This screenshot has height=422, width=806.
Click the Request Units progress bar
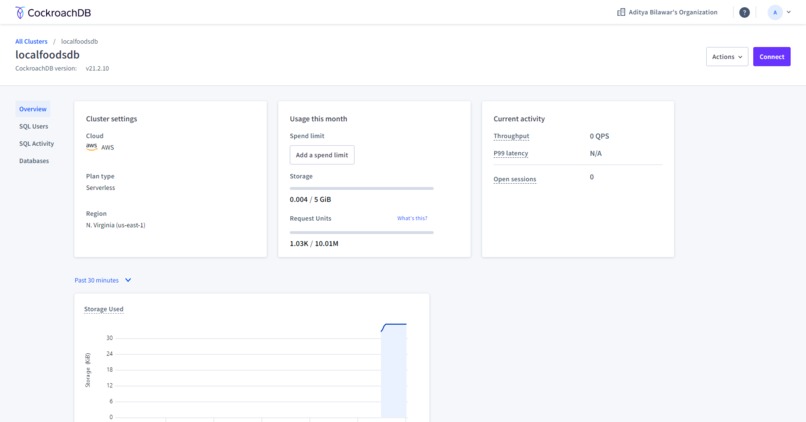361,233
